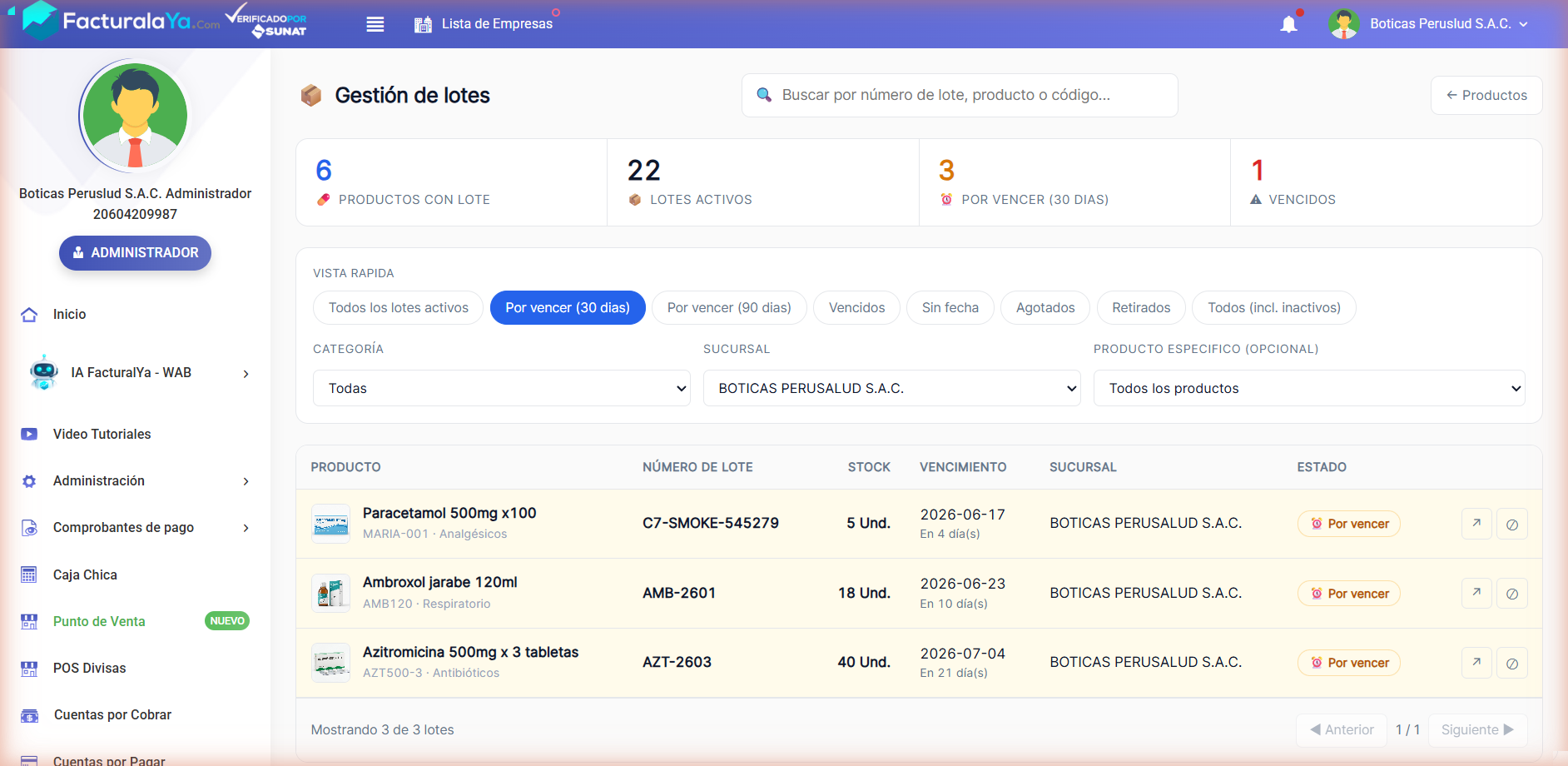This screenshot has height=766, width=1568.
Task: Open the notifications bell
Action: click(1288, 24)
